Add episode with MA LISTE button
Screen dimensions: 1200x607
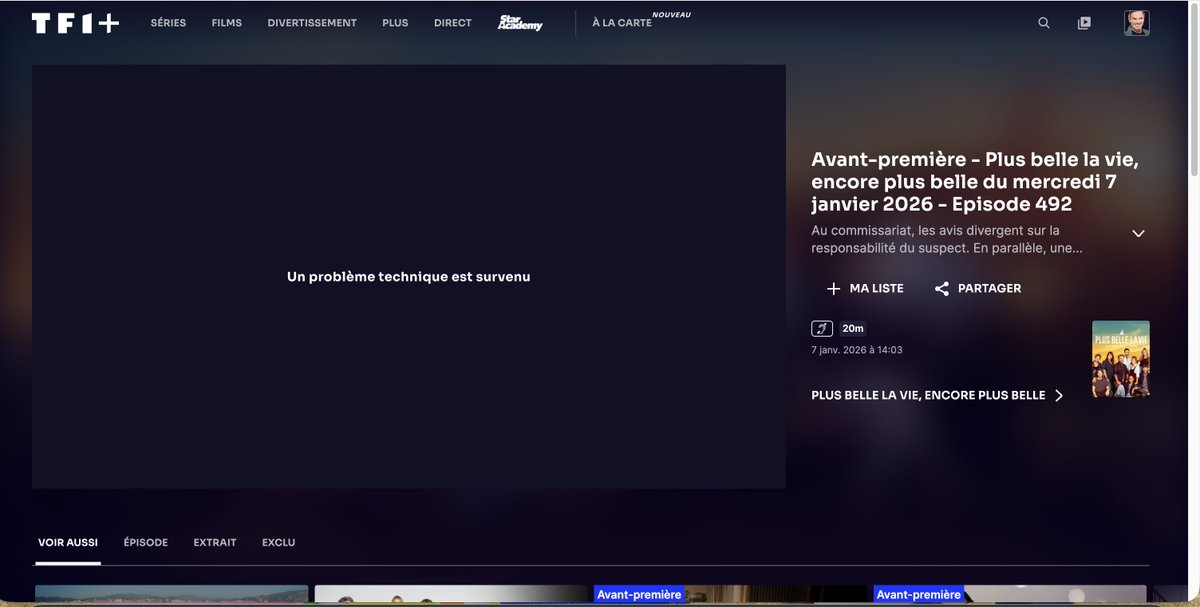[865, 289]
